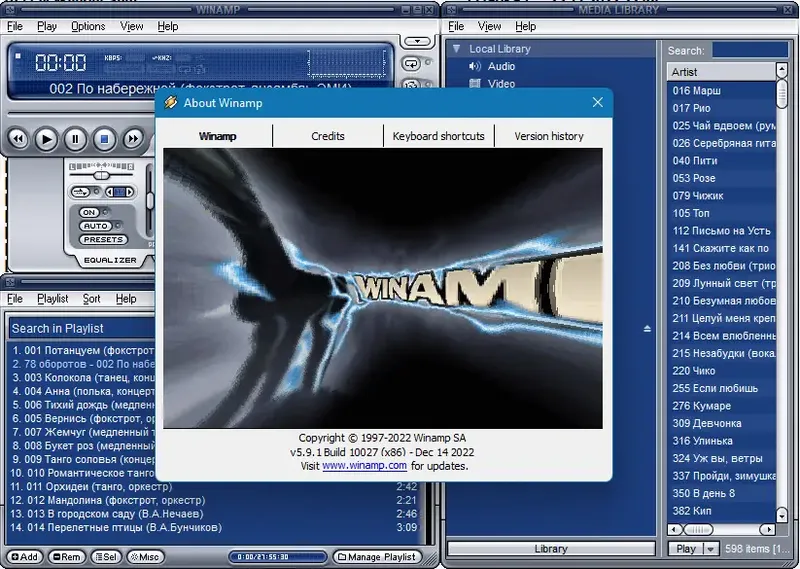Click the visualizer area in Winamp display
Screen dimensions: 800x569
click(x=346, y=63)
